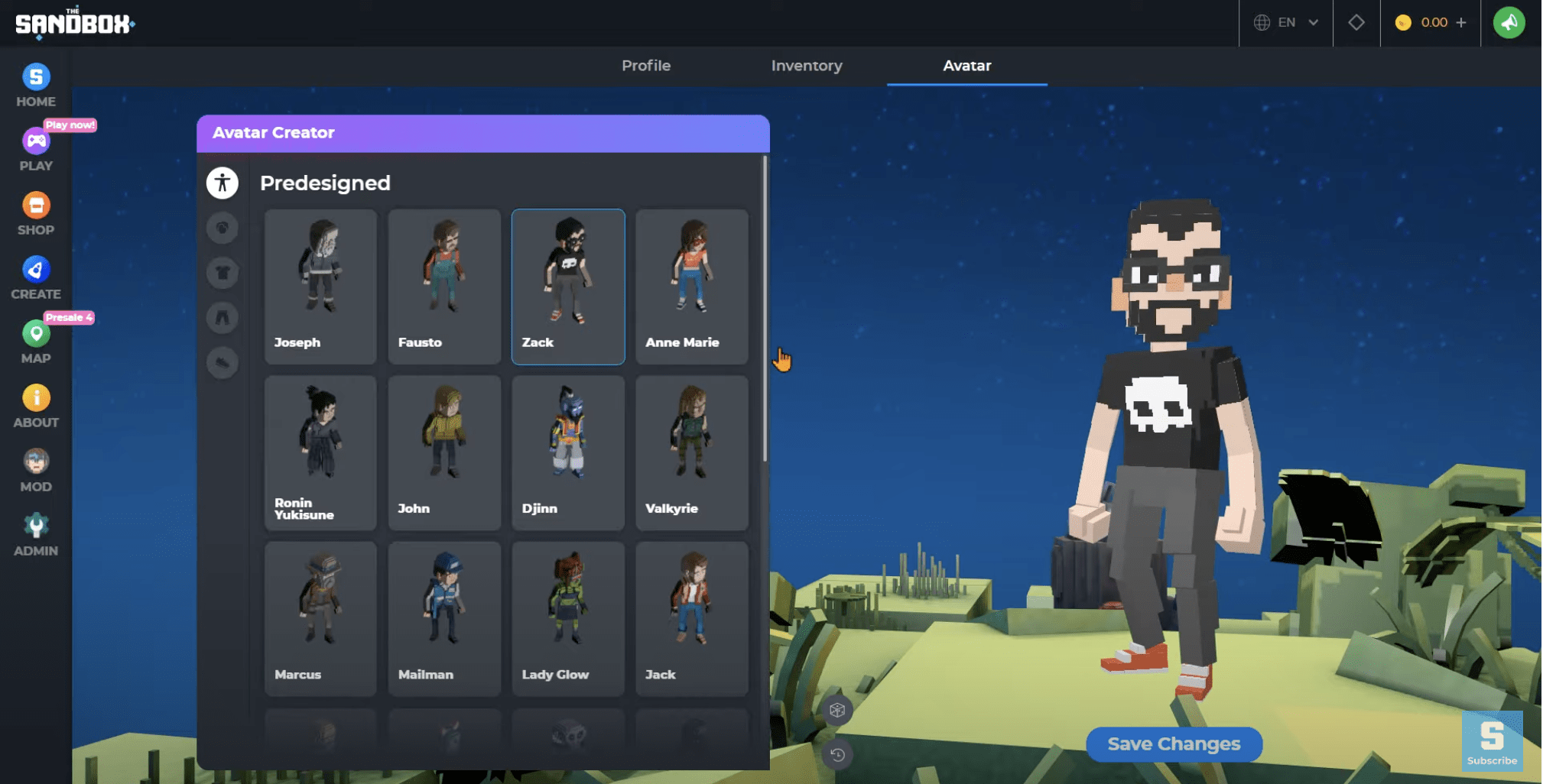Select the head category icon
Image resolution: width=1543 pixels, height=784 pixels.
[223, 228]
